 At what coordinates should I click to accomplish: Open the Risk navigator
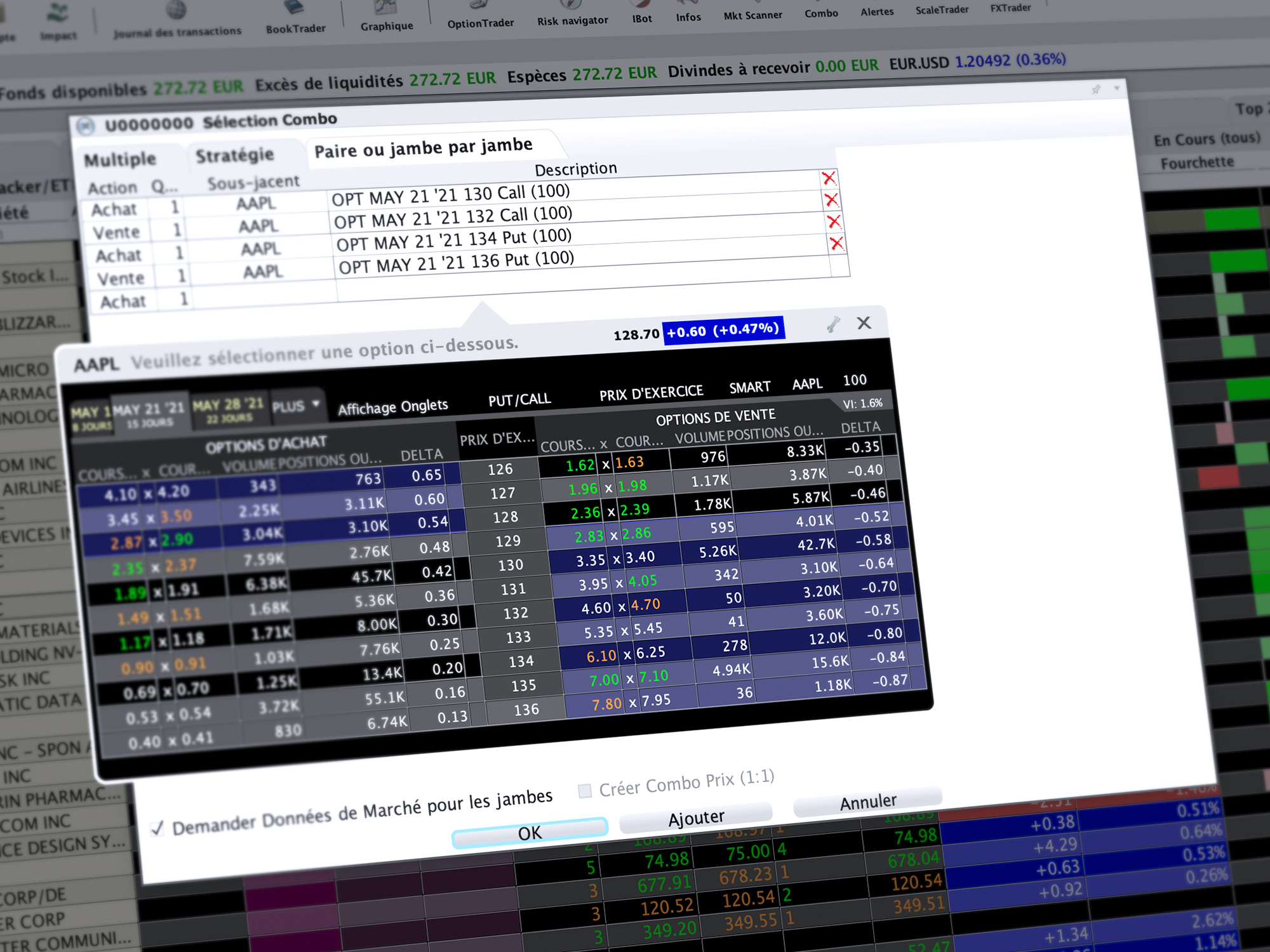(572, 14)
